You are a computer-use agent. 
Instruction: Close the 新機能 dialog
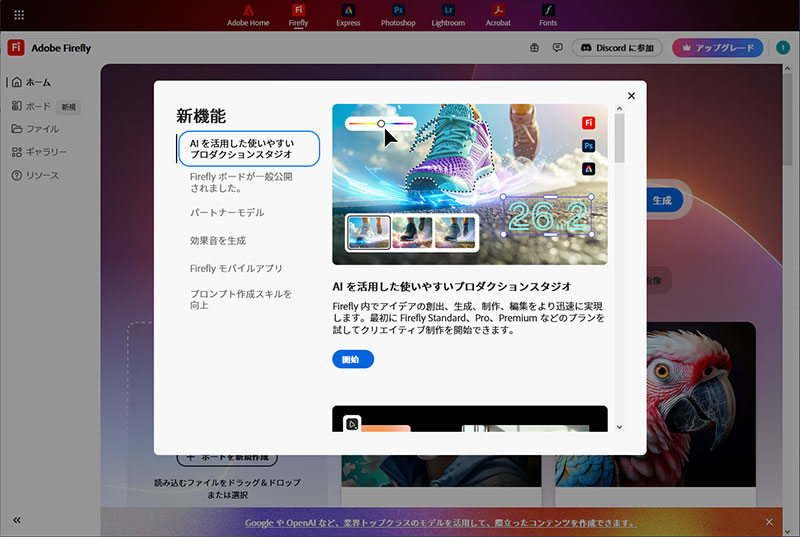[631, 96]
